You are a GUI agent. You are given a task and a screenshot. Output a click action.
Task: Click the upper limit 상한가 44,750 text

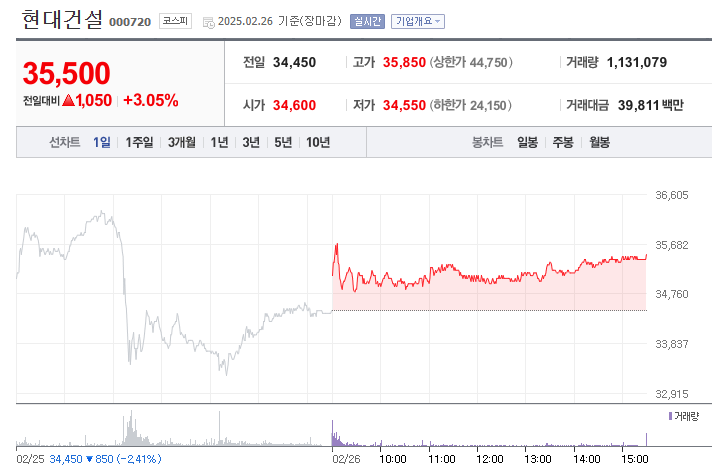point(471,62)
